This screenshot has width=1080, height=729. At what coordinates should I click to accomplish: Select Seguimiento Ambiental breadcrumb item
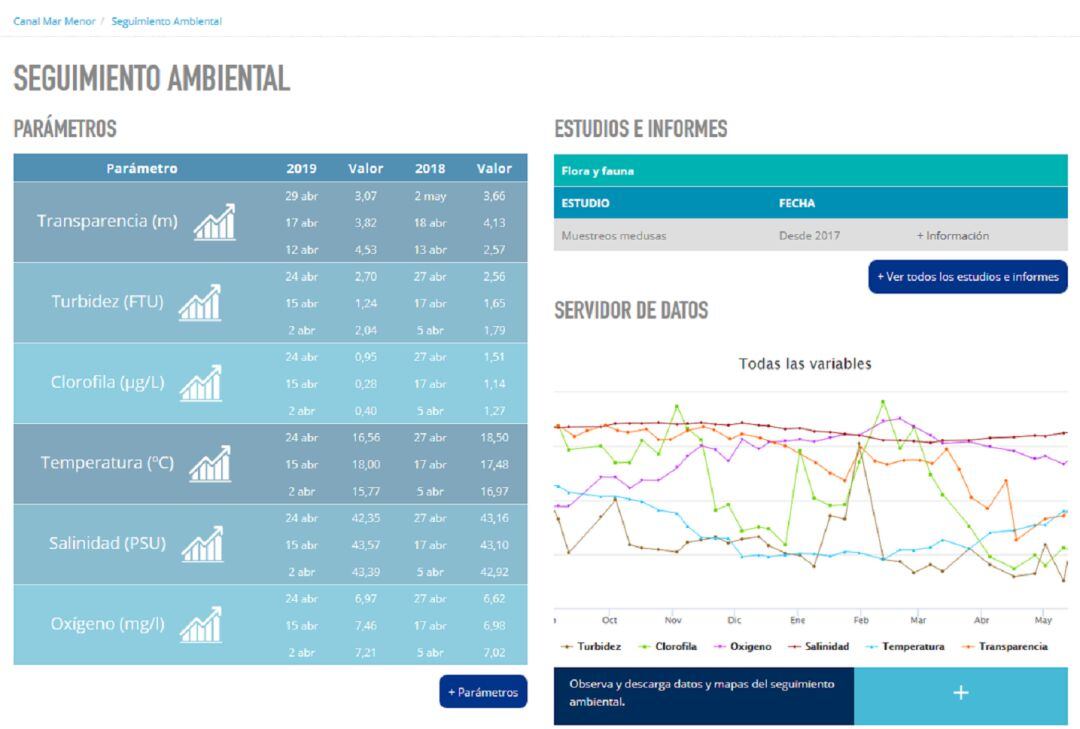(166, 21)
